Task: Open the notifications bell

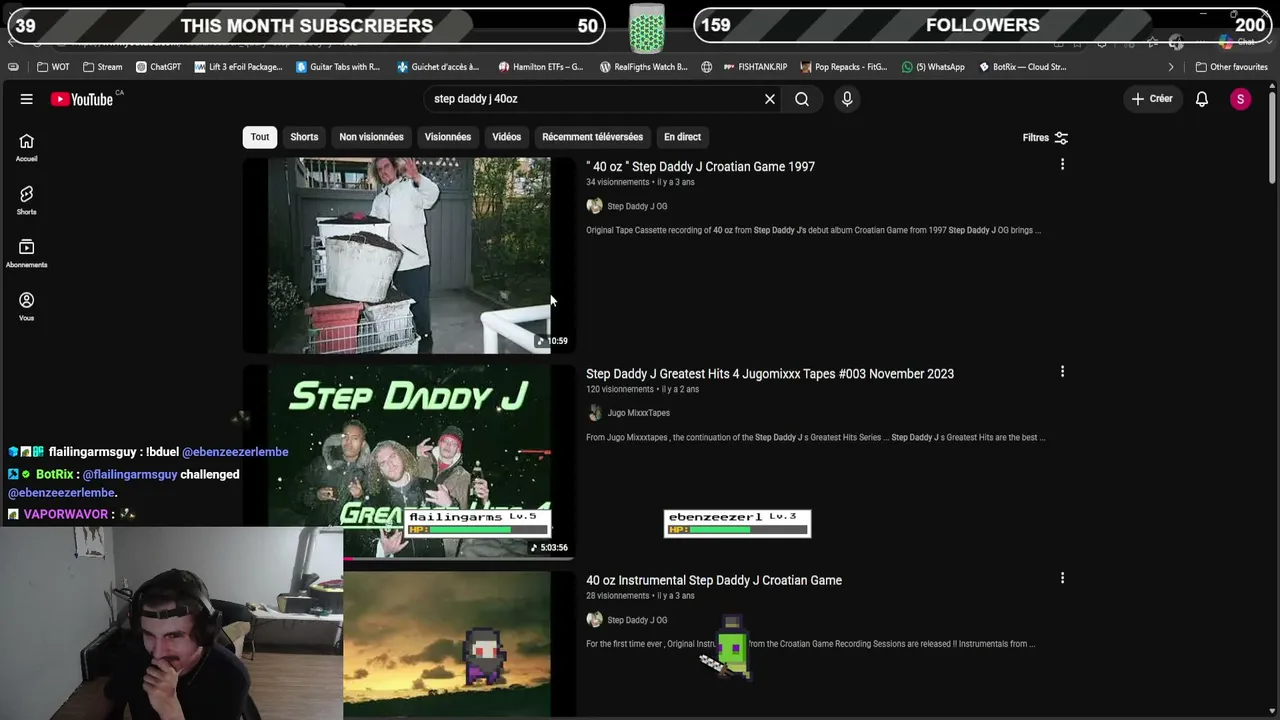Action: 1202,99
